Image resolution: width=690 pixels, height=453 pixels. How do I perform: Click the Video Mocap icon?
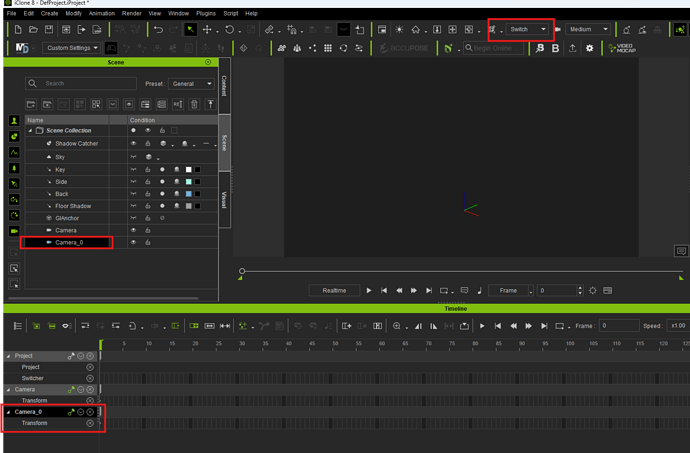pos(622,48)
